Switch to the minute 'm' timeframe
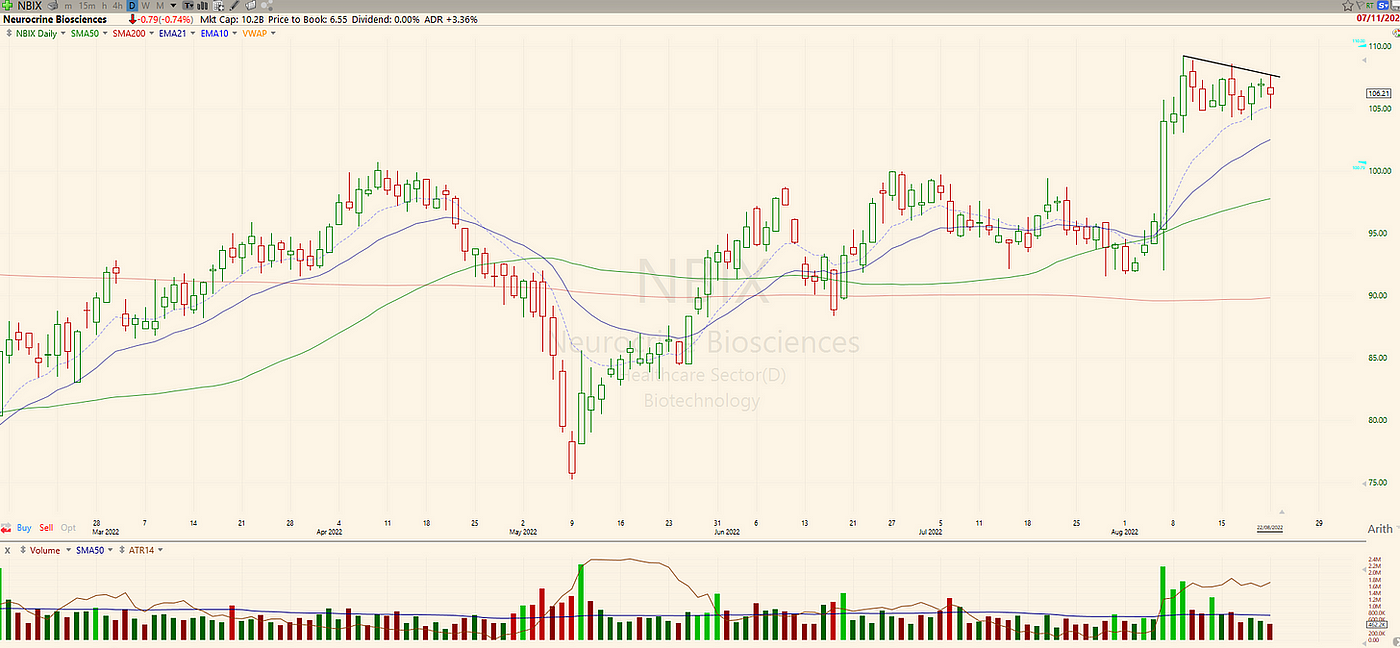Screen dimensions: 1400x648 pos(68,6)
